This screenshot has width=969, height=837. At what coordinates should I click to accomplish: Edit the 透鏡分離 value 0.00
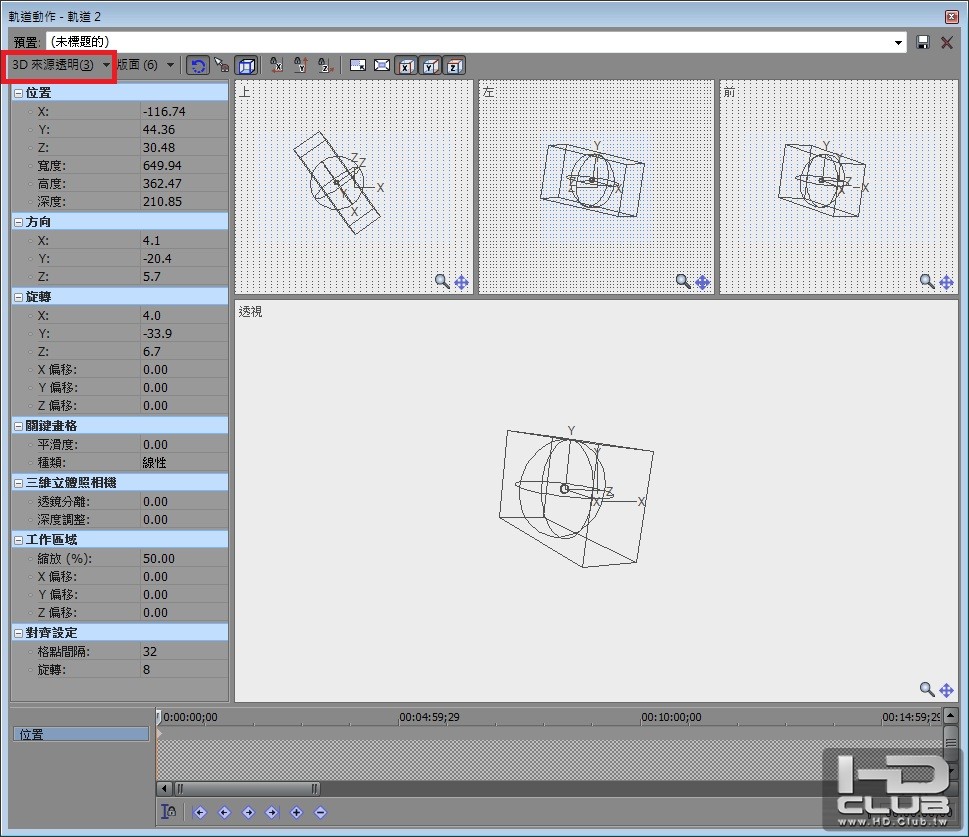pyautogui.click(x=184, y=501)
